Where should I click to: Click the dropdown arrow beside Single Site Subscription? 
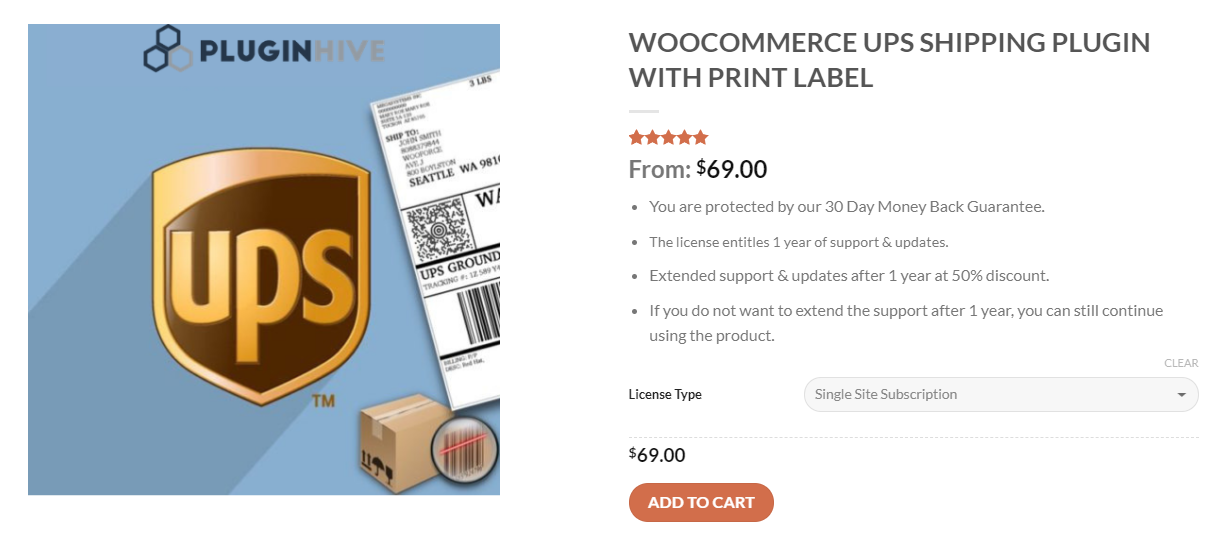[1180, 395]
